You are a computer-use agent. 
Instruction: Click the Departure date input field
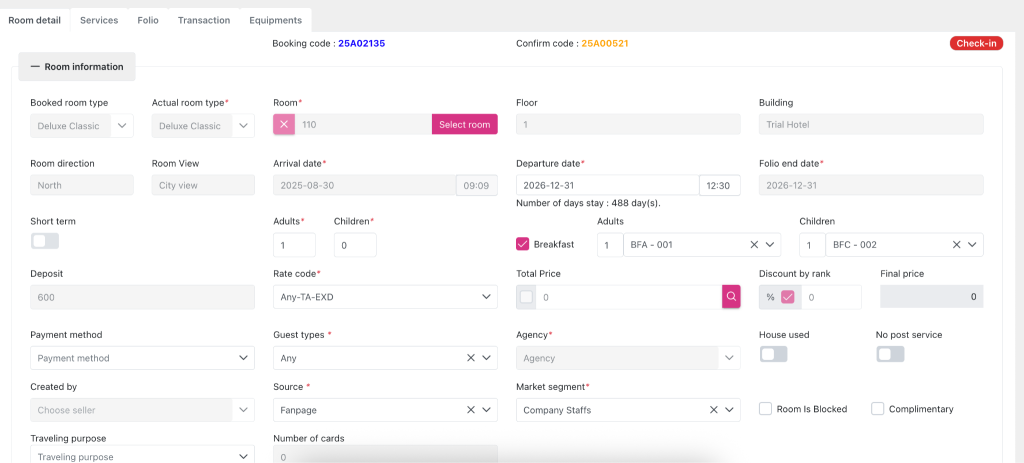(607, 185)
